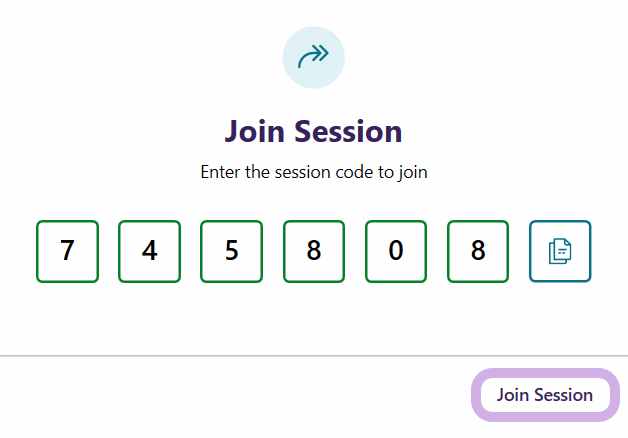The width and height of the screenshot is (628, 438).
Task: Focus the first code box containing 7
Action: 68,251
